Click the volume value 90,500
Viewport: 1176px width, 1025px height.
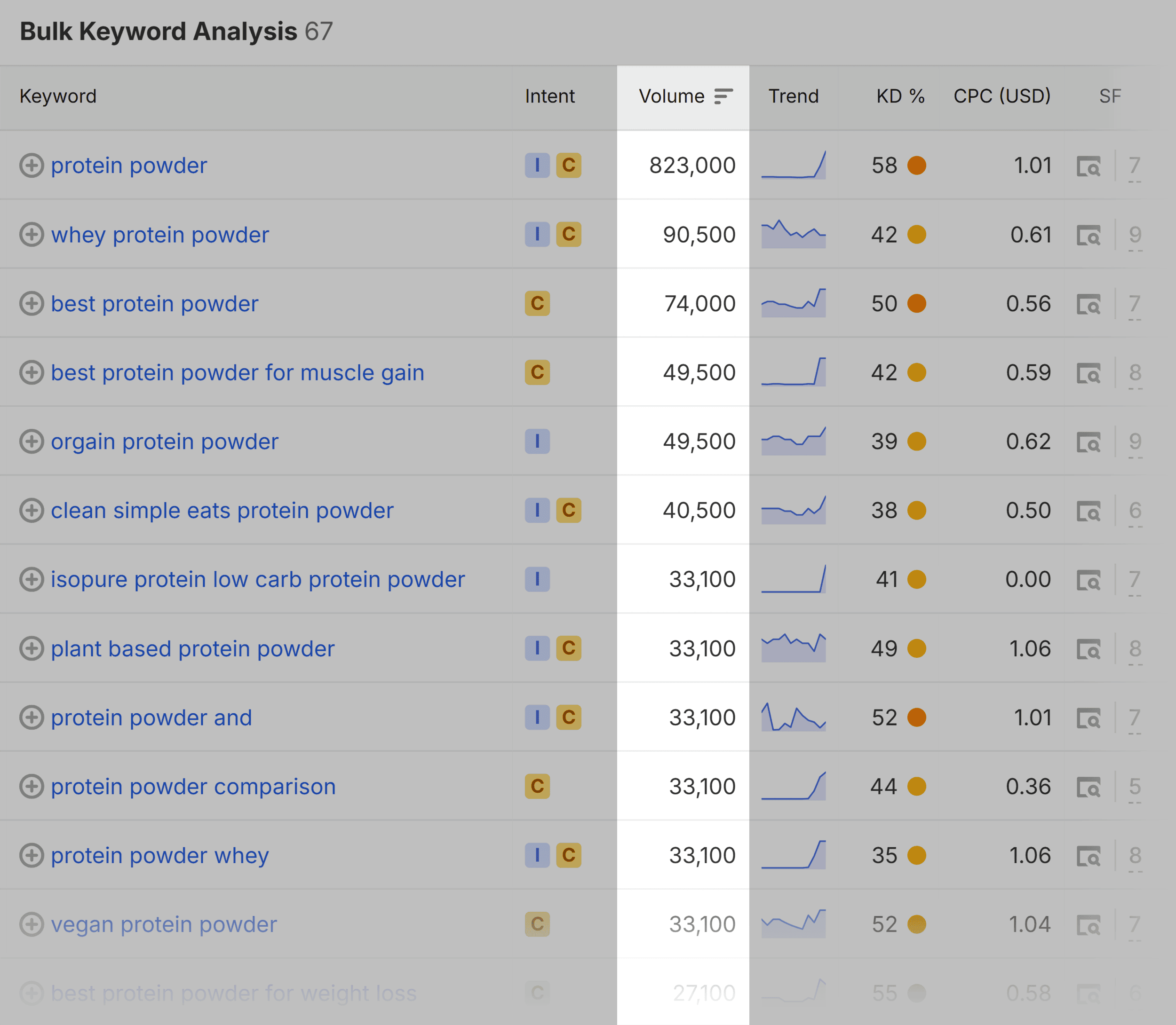coord(699,235)
